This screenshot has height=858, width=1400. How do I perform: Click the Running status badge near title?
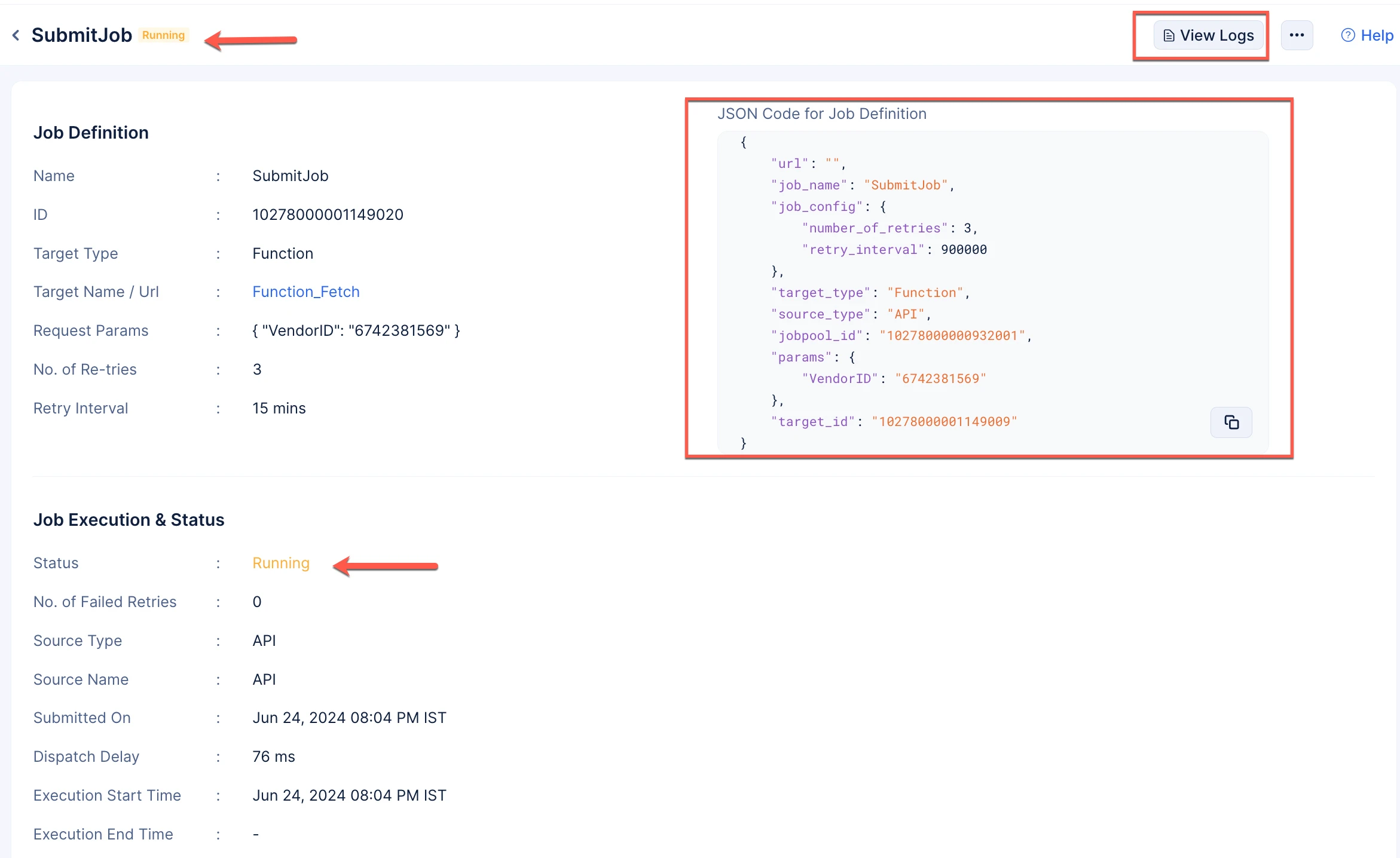(x=163, y=35)
